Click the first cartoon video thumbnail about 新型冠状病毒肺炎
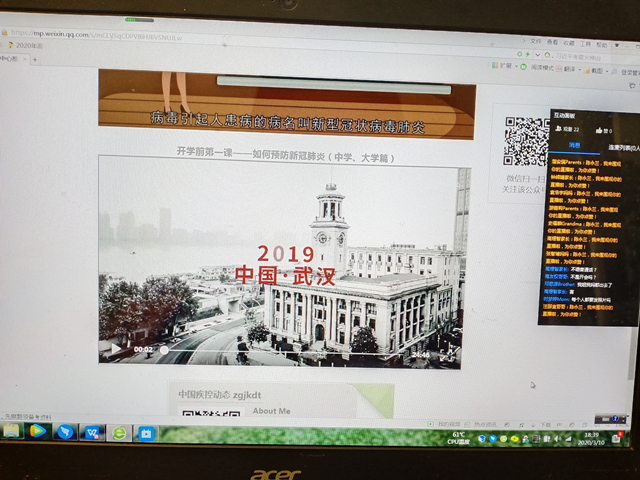The width and height of the screenshot is (640, 480). (x=287, y=104)
